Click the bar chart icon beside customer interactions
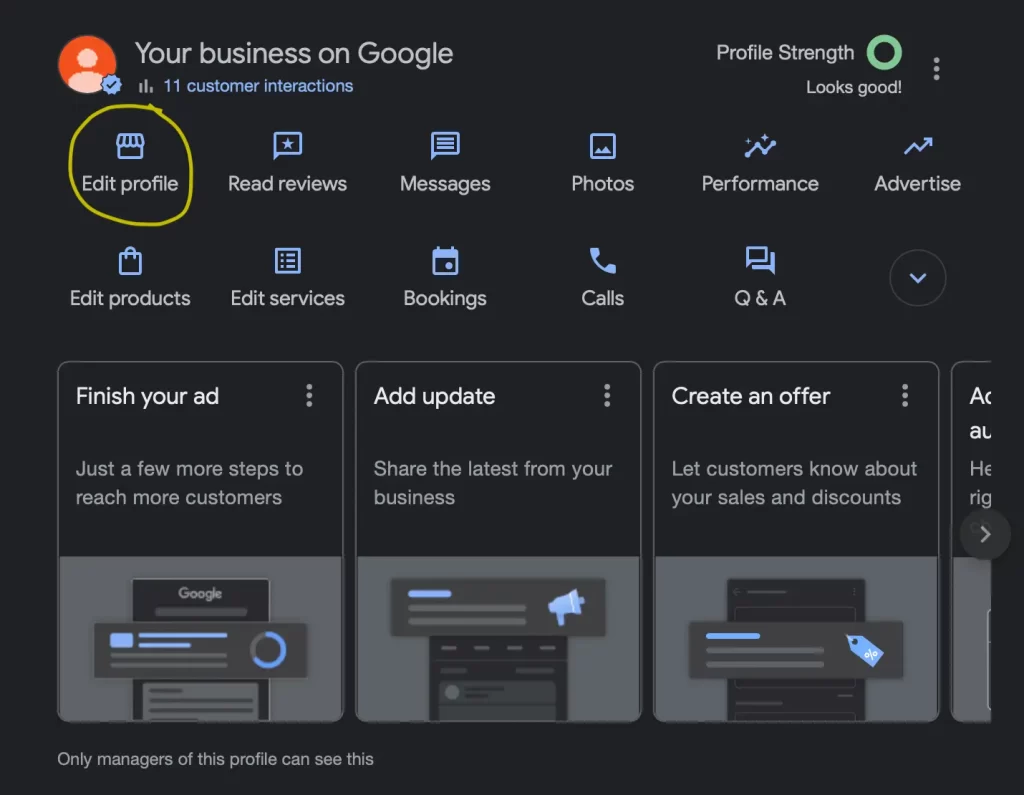Viewport: 1024px width, 795px height. [x=146, y=86]
